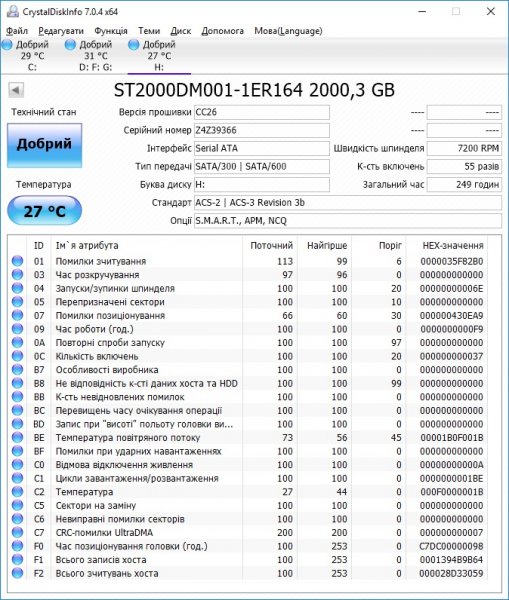Screen dimensions: 509x600
Task: Click status icon for F1 Всього записів хоста
Action: click(x=17, y=560)
